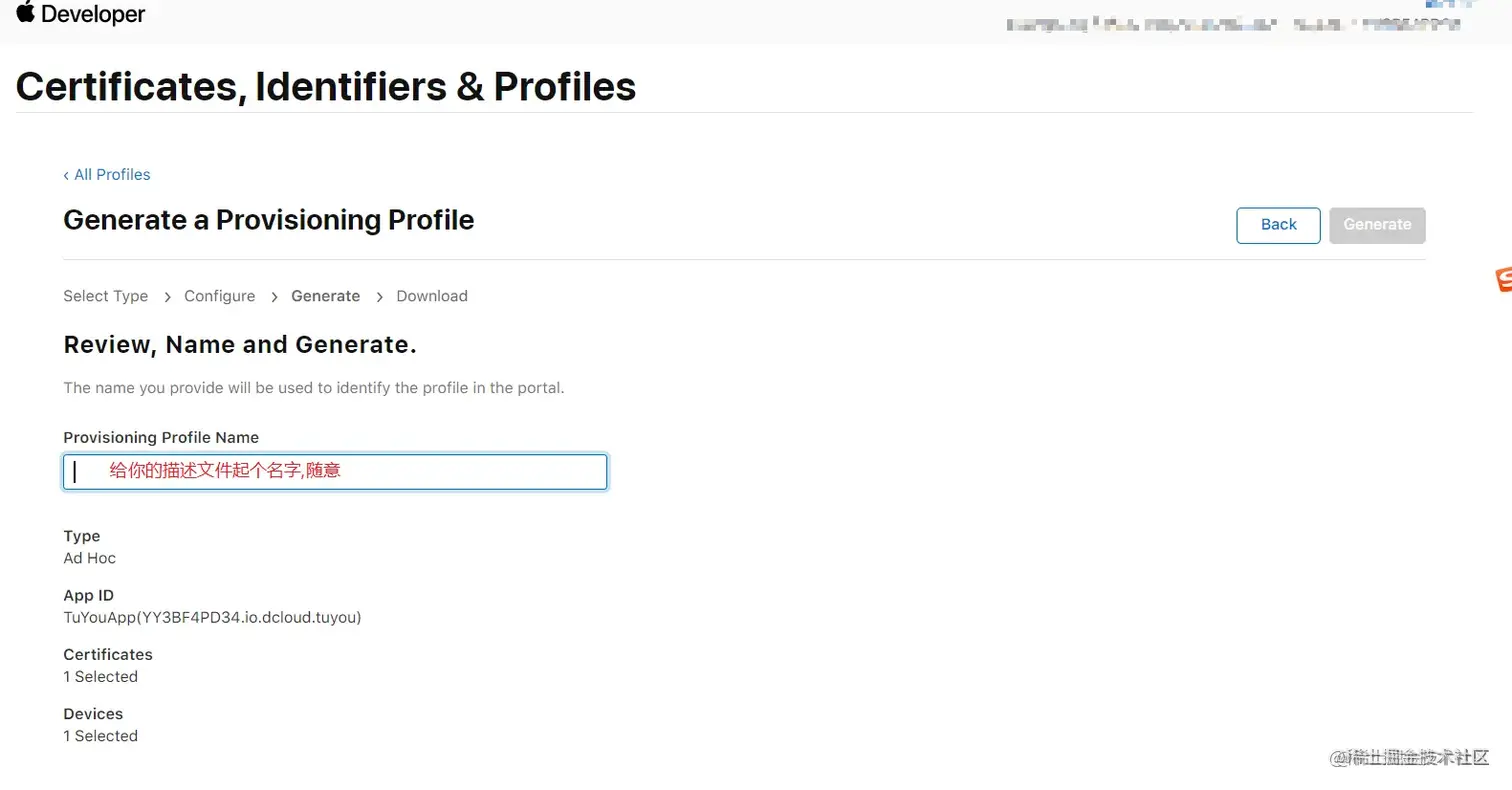Click 1 Selected under Devices
Screen dimensions: 1512x790
(x=100, y=736)
